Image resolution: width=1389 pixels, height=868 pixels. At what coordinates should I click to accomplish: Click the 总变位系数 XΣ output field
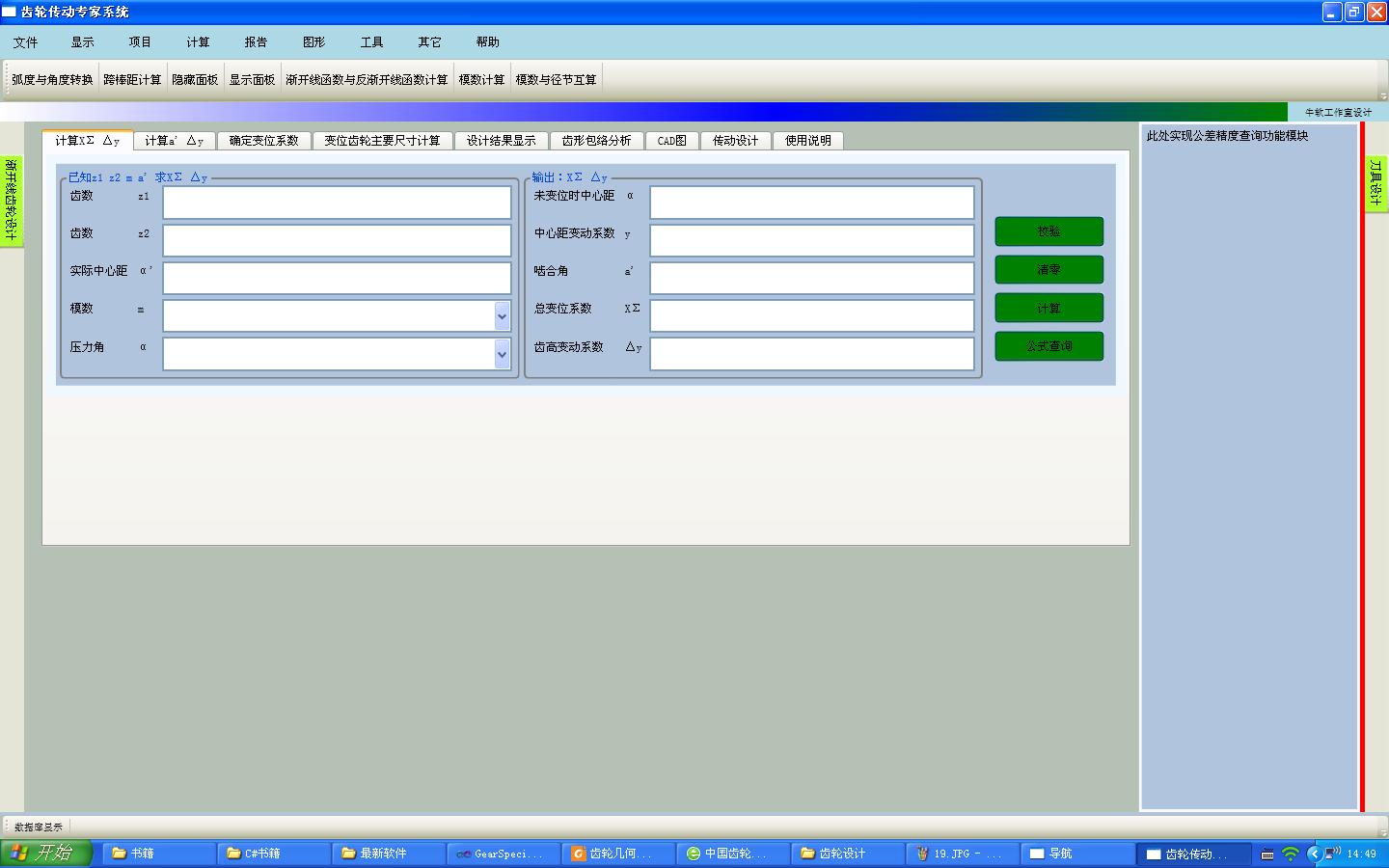click(812, 315)
